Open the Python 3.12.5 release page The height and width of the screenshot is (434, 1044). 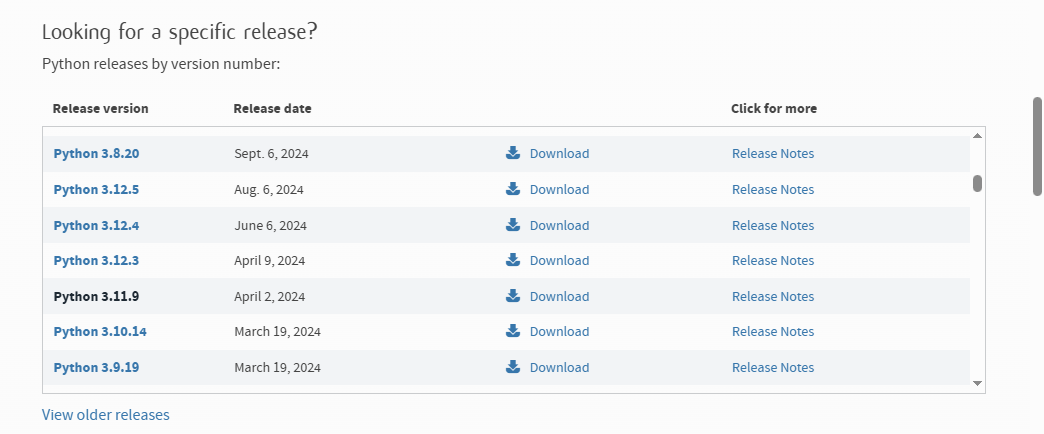pos(97,190)
